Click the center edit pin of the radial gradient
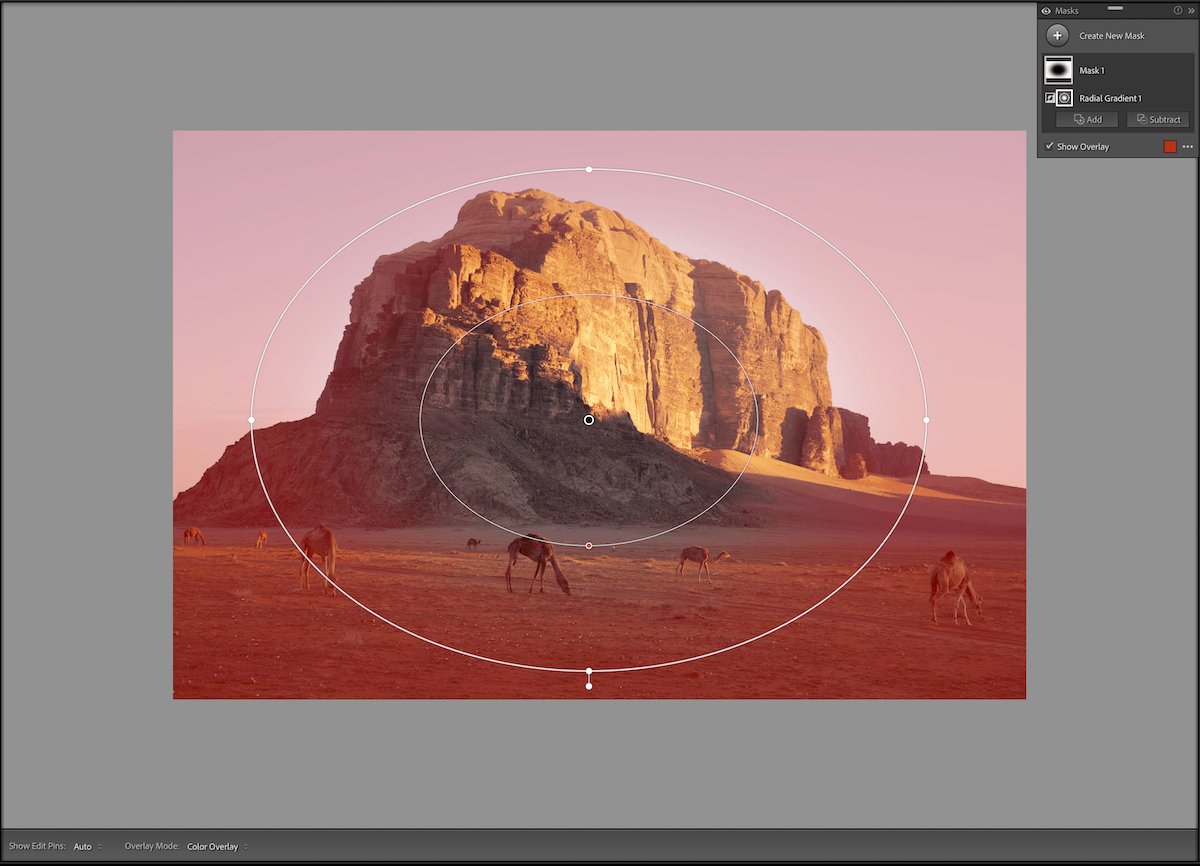Image resolution: width=1200 pixels, height=866 pixels. (x=588, y=420)
